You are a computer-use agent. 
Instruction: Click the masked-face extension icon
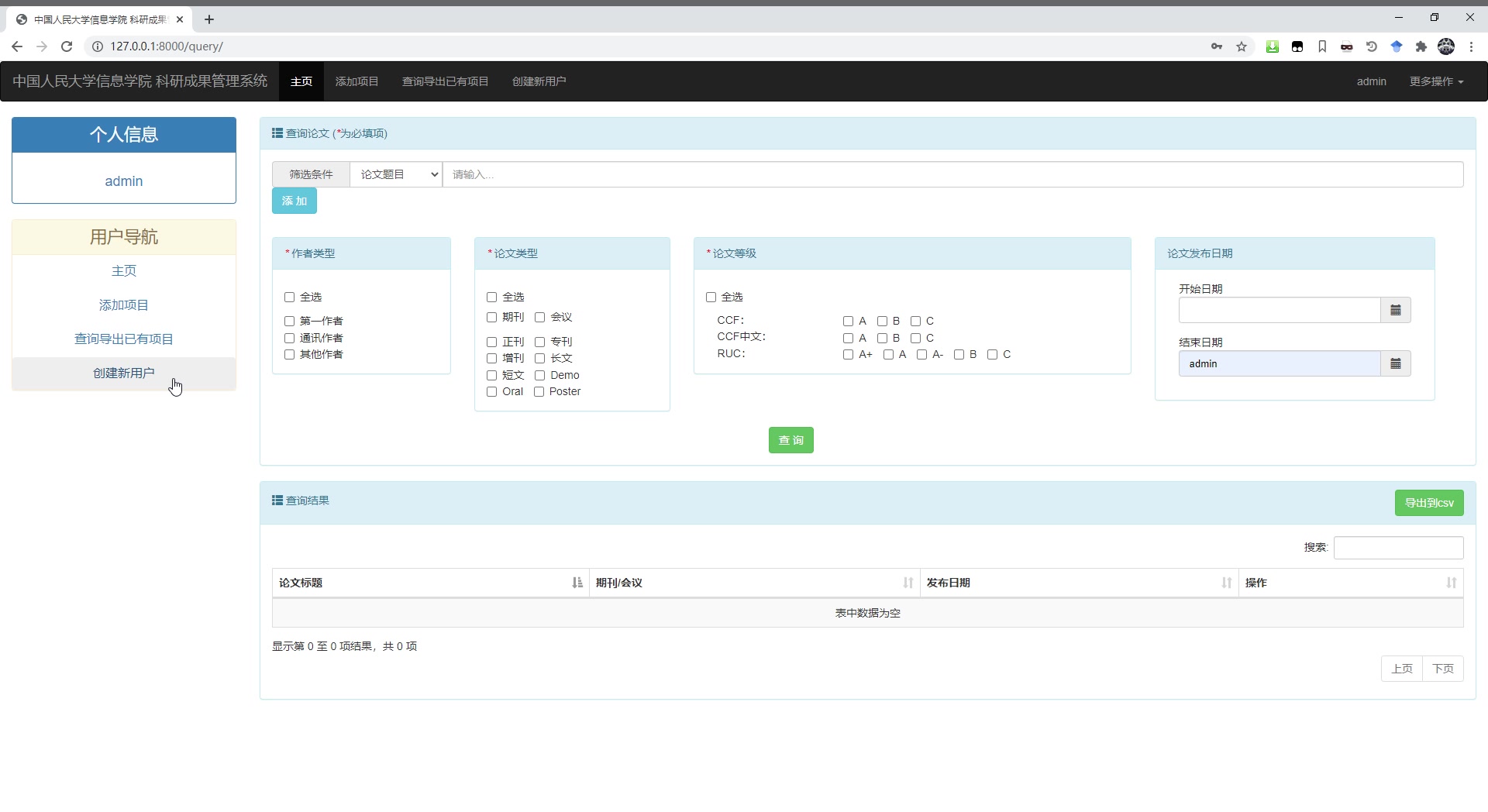1347,46
